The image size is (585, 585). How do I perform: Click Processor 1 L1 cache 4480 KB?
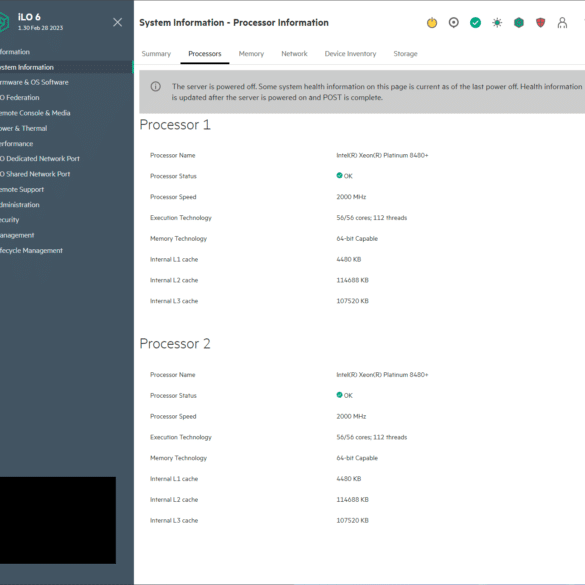[349, 259]
